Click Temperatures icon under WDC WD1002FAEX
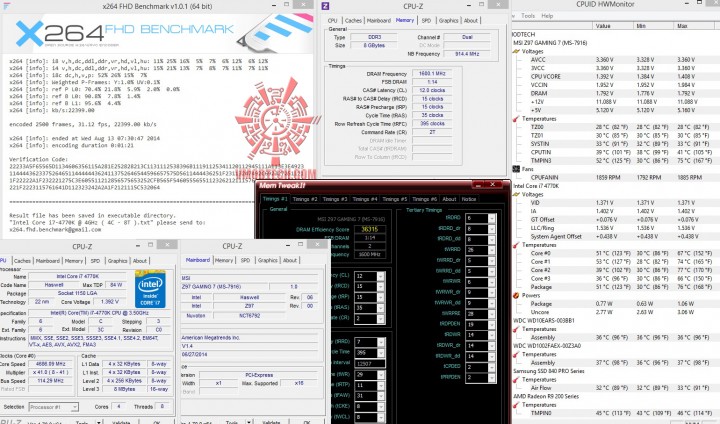The height and width of the screenshot is (424, 720). [x=517, y=354]
